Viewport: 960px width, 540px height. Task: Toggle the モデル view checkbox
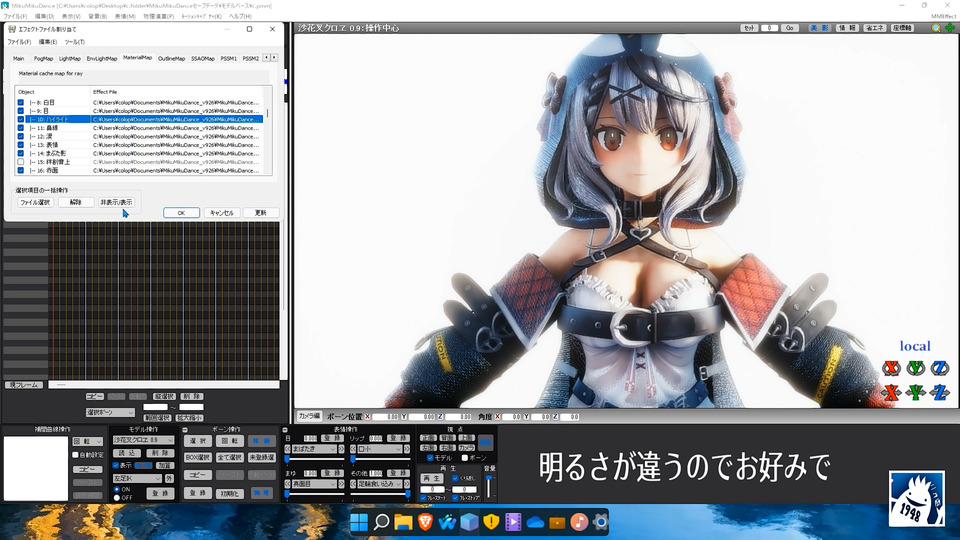430,458
